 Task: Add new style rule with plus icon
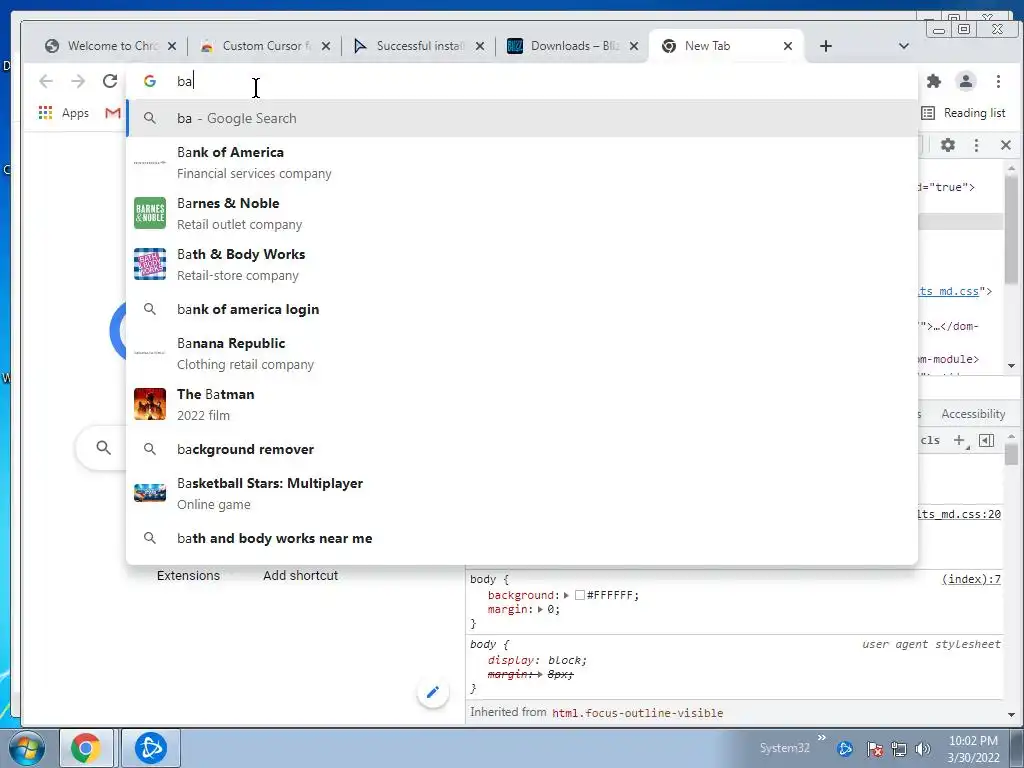(959, 440)
